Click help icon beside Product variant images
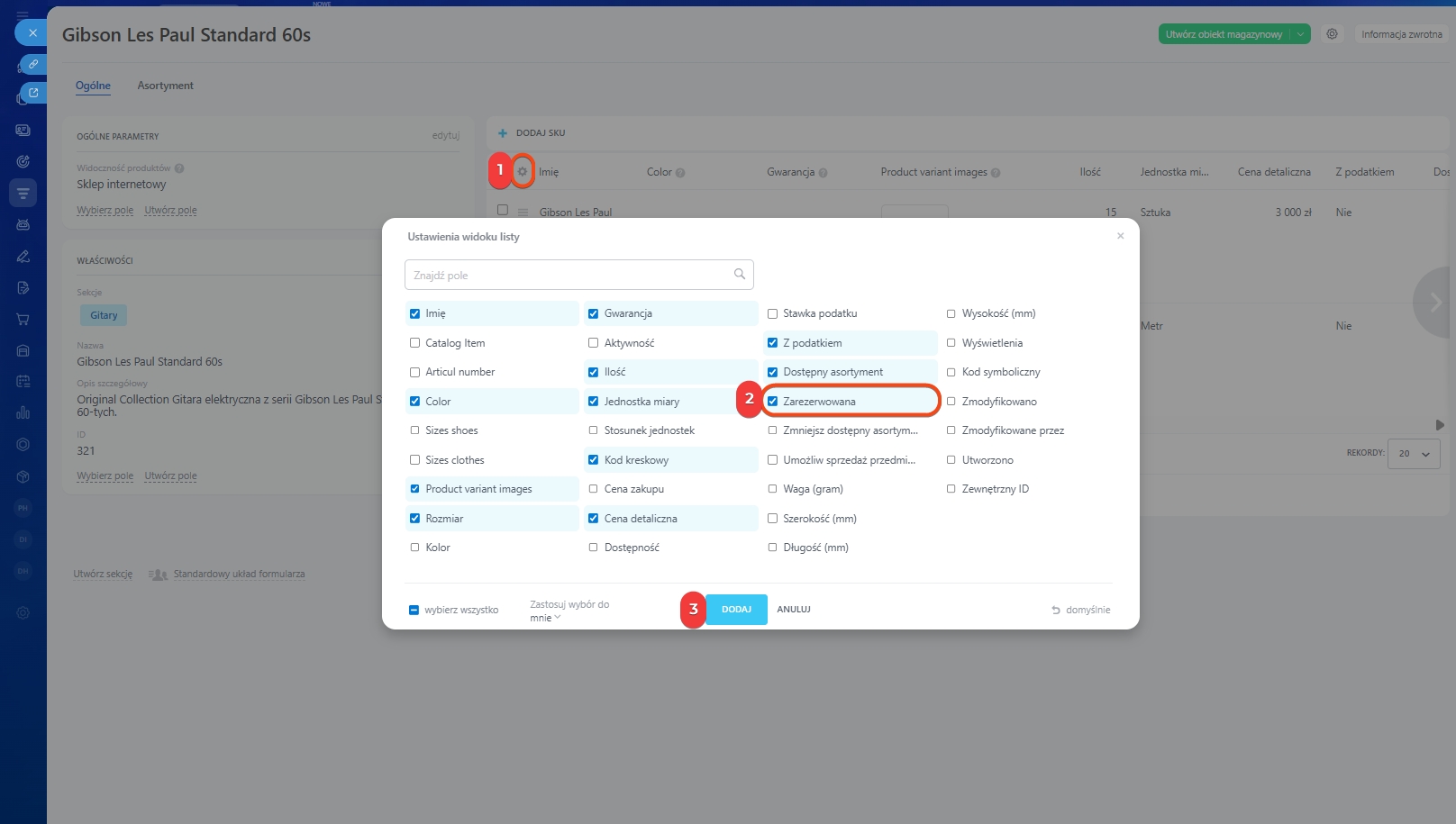Image resolution: width=1456 pixels, height=824 pixels. click(996, 173)
